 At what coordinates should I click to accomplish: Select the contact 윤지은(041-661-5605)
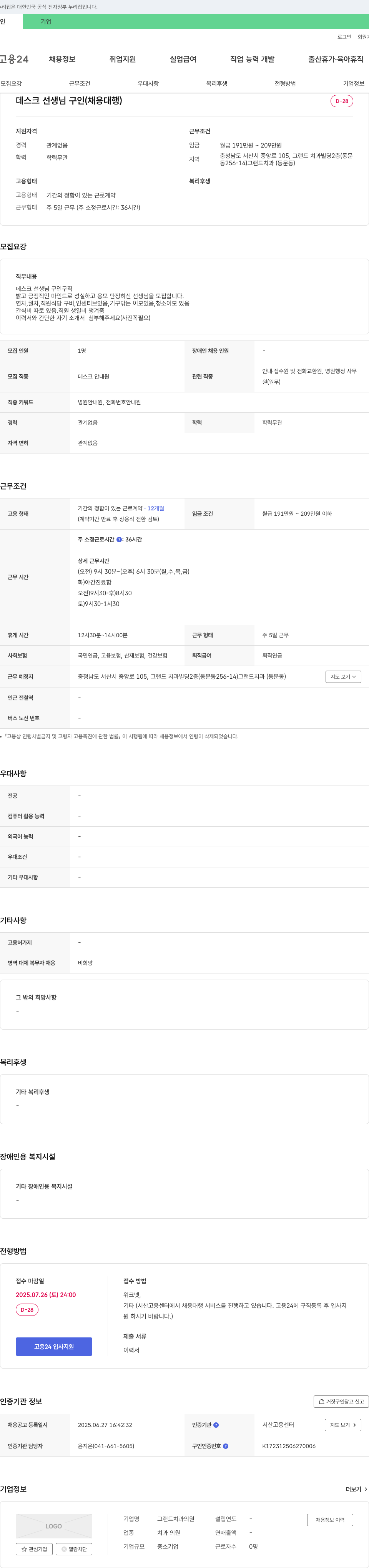tap(106, 1446)
